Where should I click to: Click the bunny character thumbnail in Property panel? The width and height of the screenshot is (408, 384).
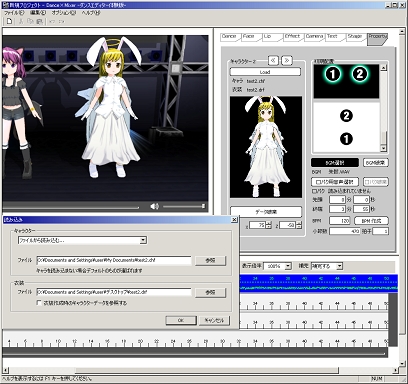266,147
